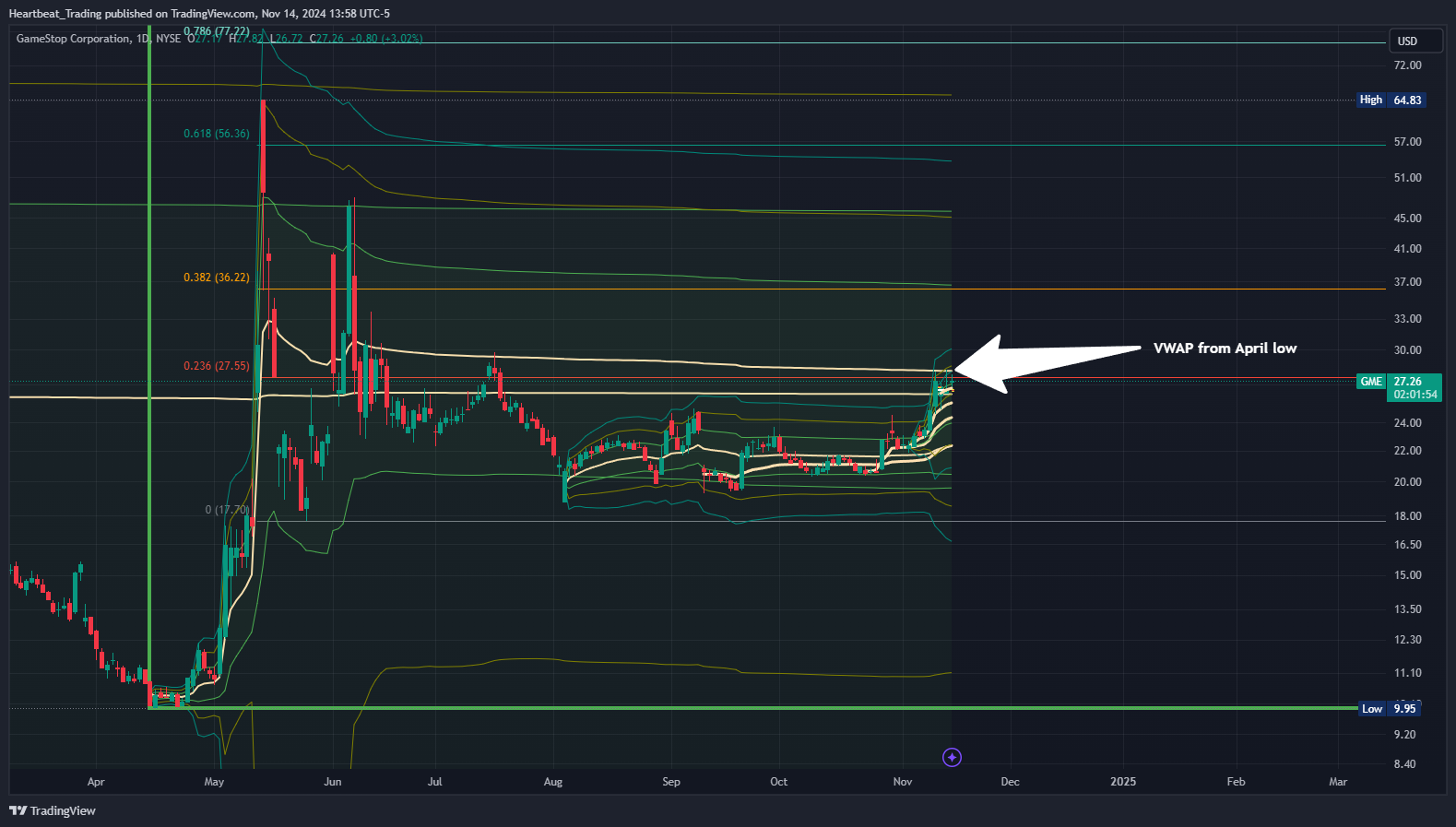1456x827 pixels.
Task: Click the Sep label on the time axis
Action: [671, 782]
